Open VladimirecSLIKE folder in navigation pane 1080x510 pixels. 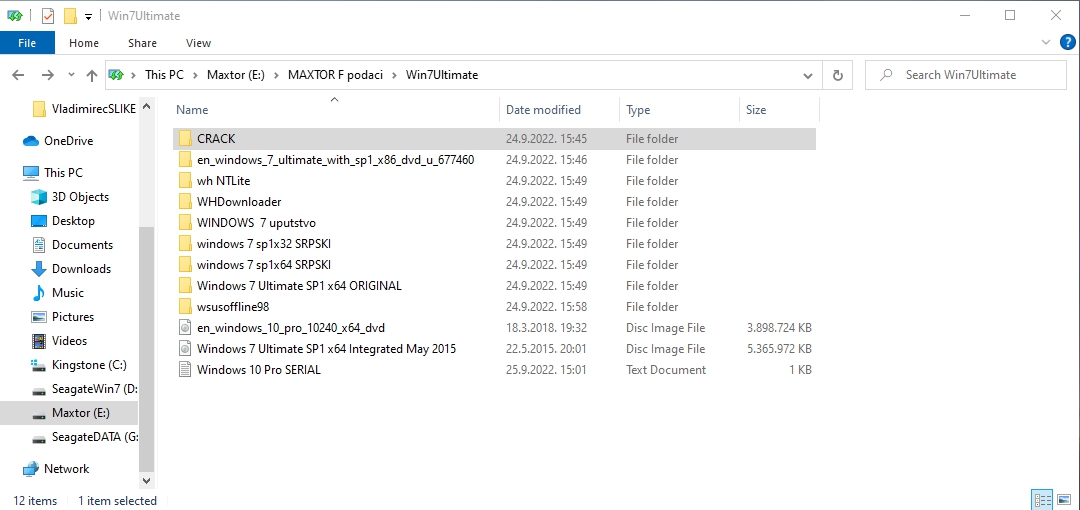click(x=93, y=108)
